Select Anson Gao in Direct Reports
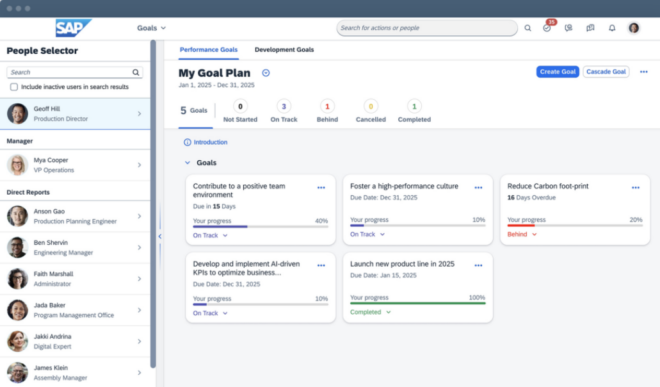The height and width of the screenshot is (387, 660). pos(75,216)
